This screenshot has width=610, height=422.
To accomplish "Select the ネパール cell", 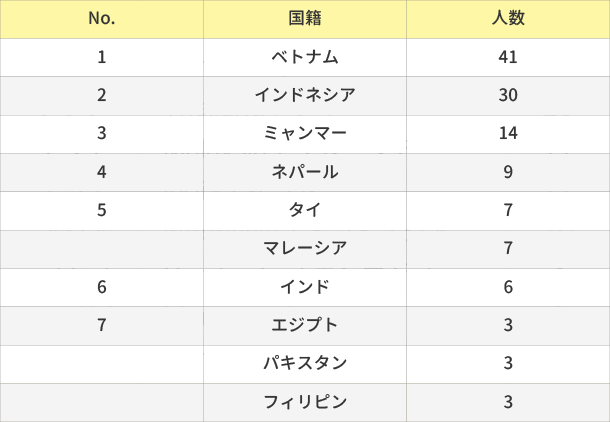I will (x=305, y=172).
